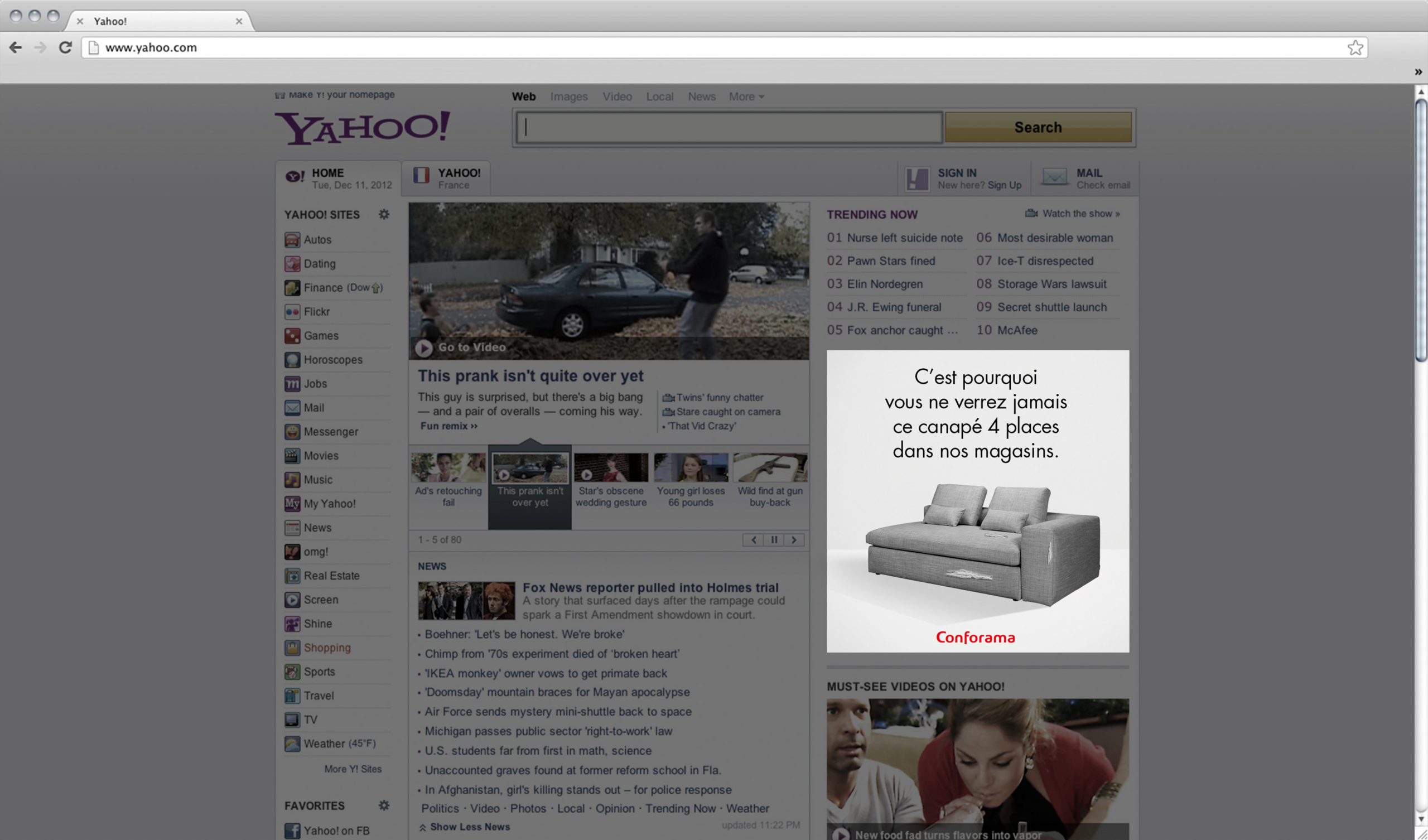
Task: Select the Yahoo! France tab
Action: (447, 178)
